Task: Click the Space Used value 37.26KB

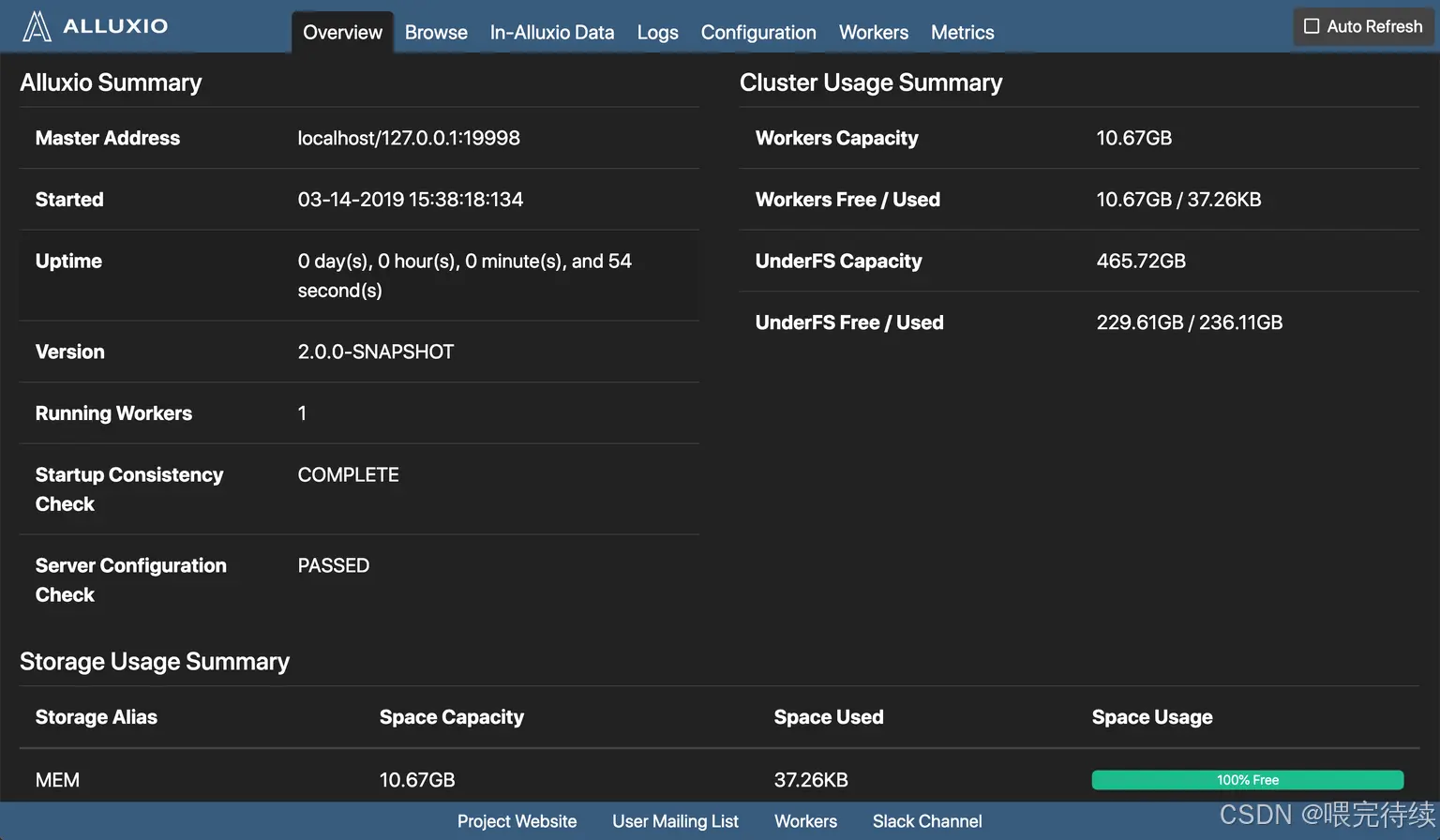Action: pyautogui.click(x=811, y=780)
